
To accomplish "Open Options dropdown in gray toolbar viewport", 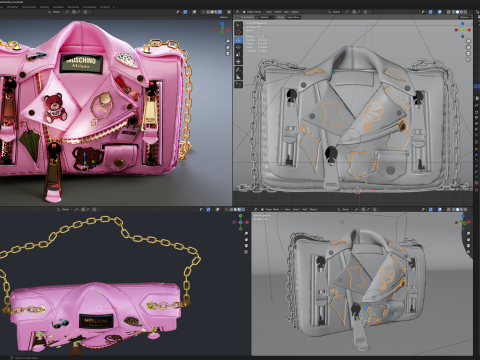I will point(465,17).
